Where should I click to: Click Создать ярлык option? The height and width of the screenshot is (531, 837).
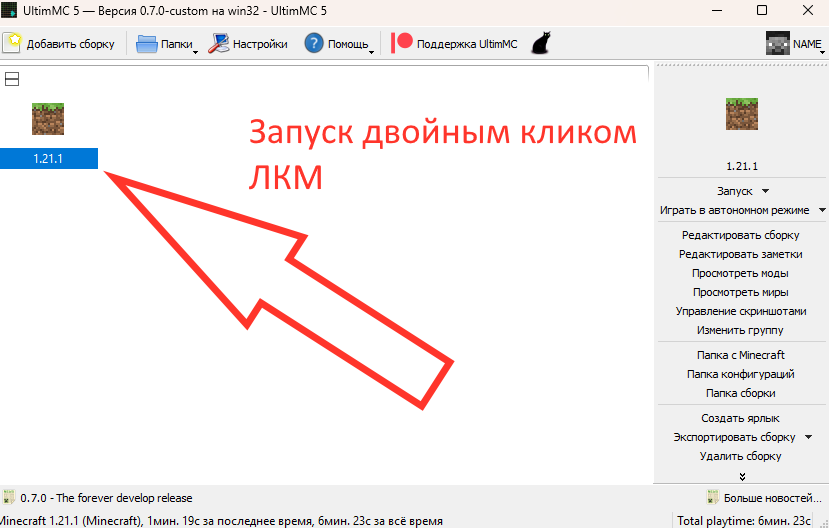740,418
